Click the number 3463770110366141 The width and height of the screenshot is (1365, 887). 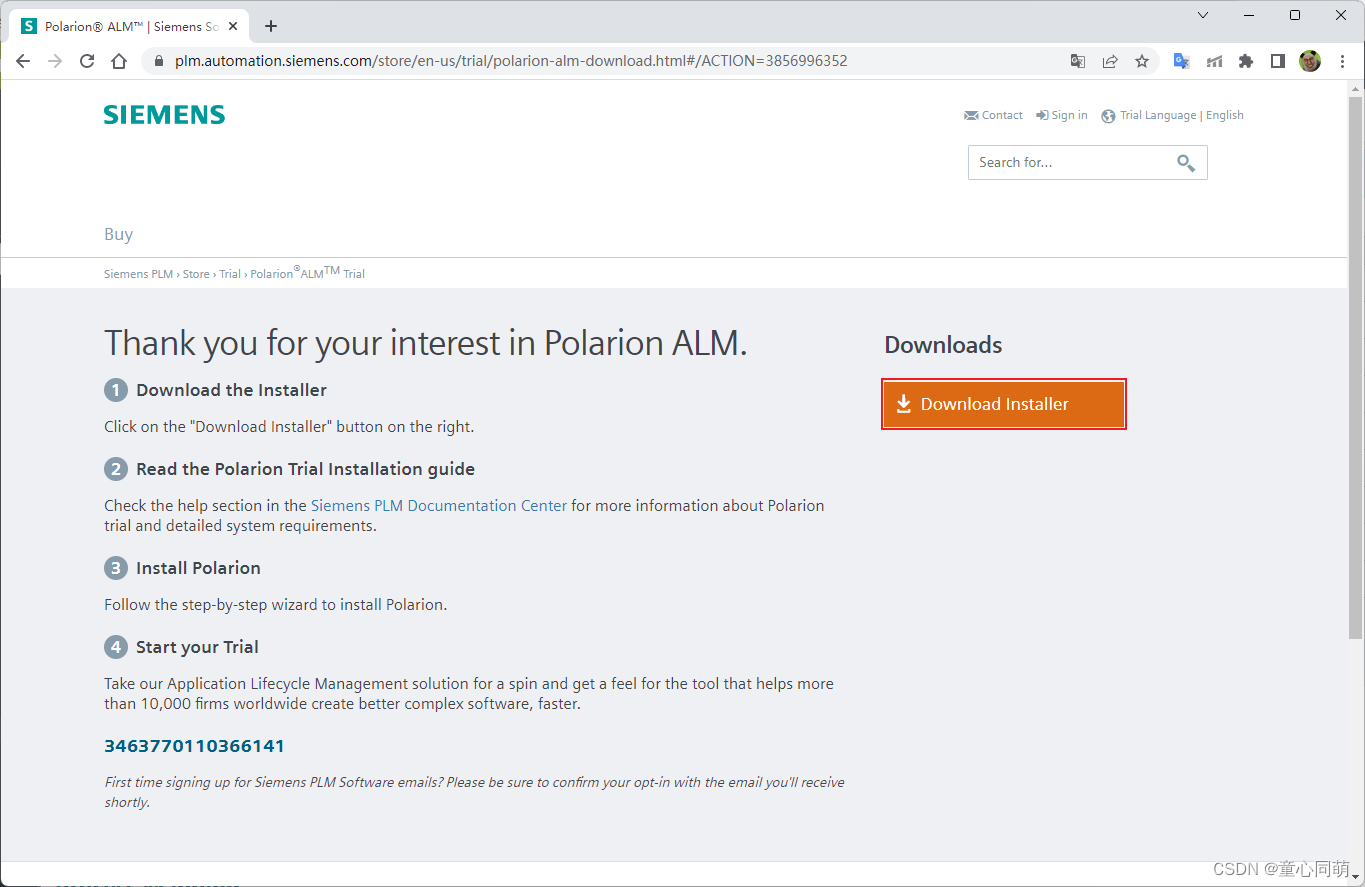[195, 746]
